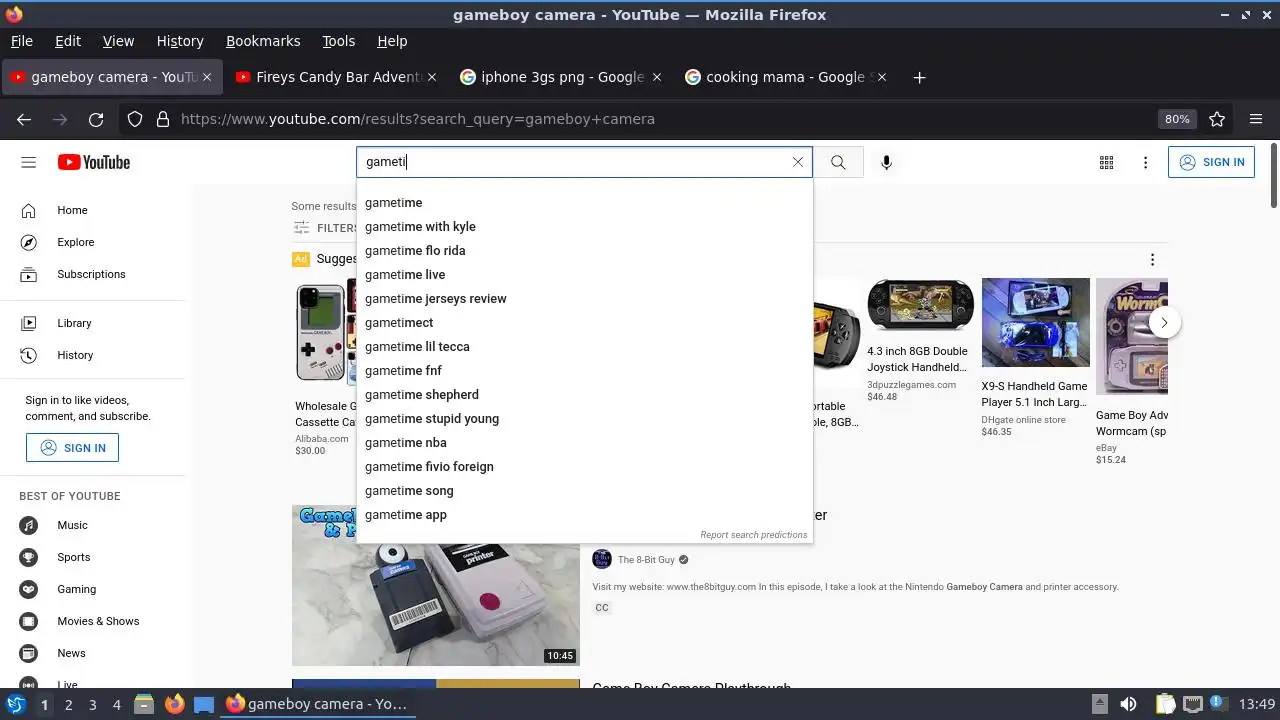
Task: Open the View menu
Action: point(118,41)
